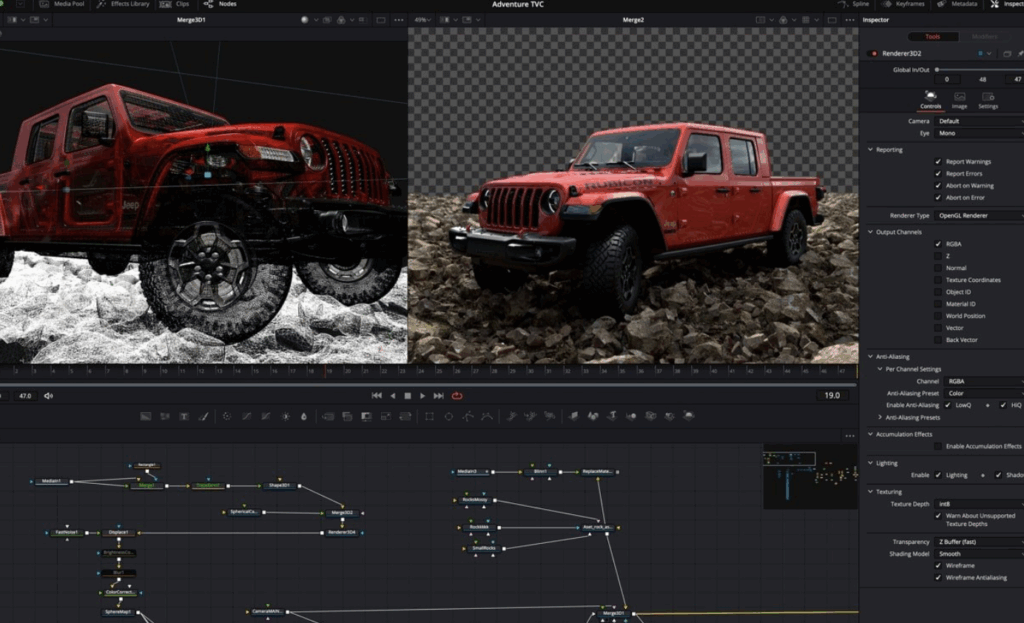Open left viewer options three-dot menu
The width and height of the screenshot is (1024, 623).
[x=398, y=20]
